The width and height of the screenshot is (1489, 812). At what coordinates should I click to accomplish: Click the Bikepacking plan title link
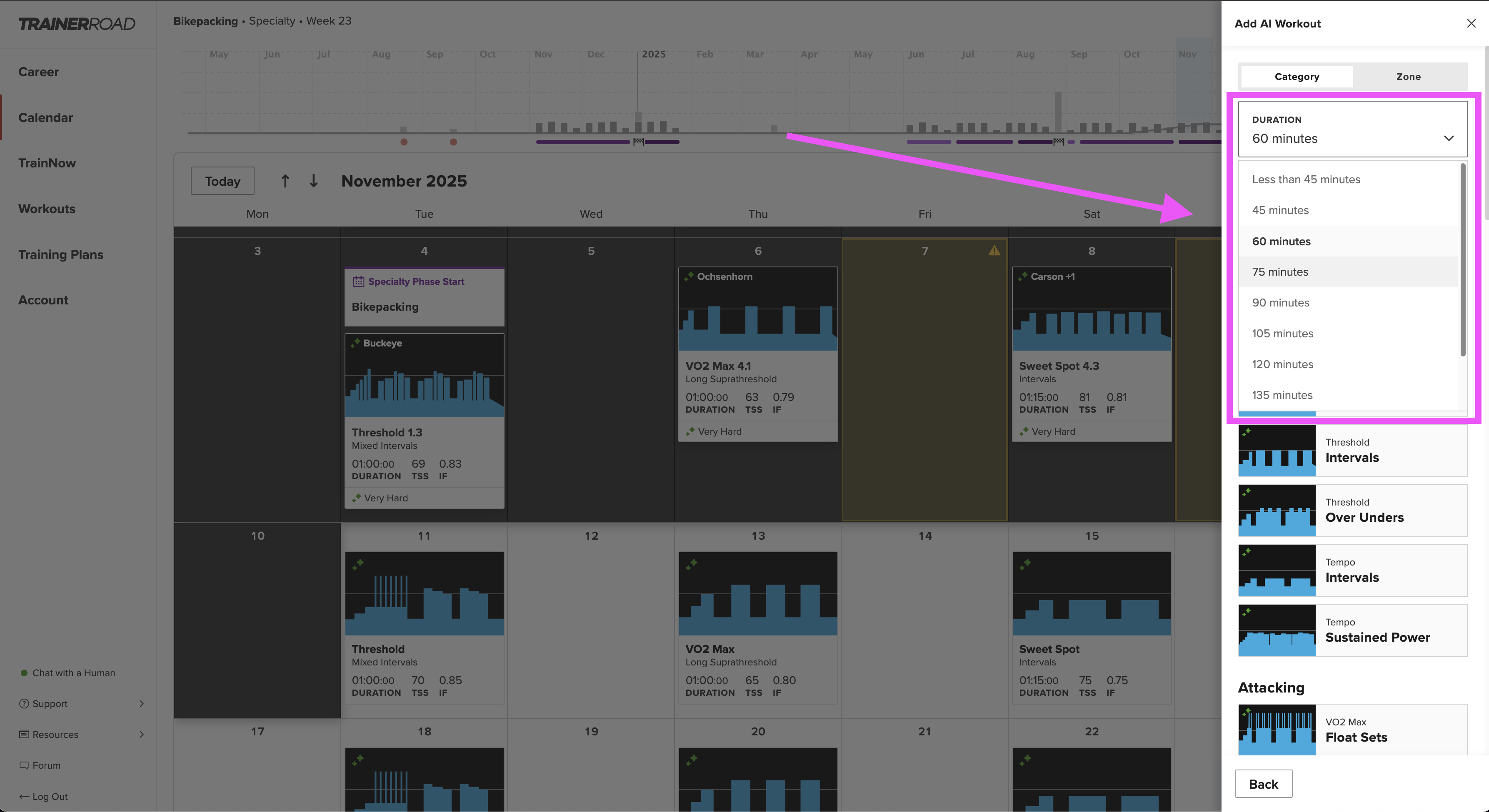(x=205, y=21)
